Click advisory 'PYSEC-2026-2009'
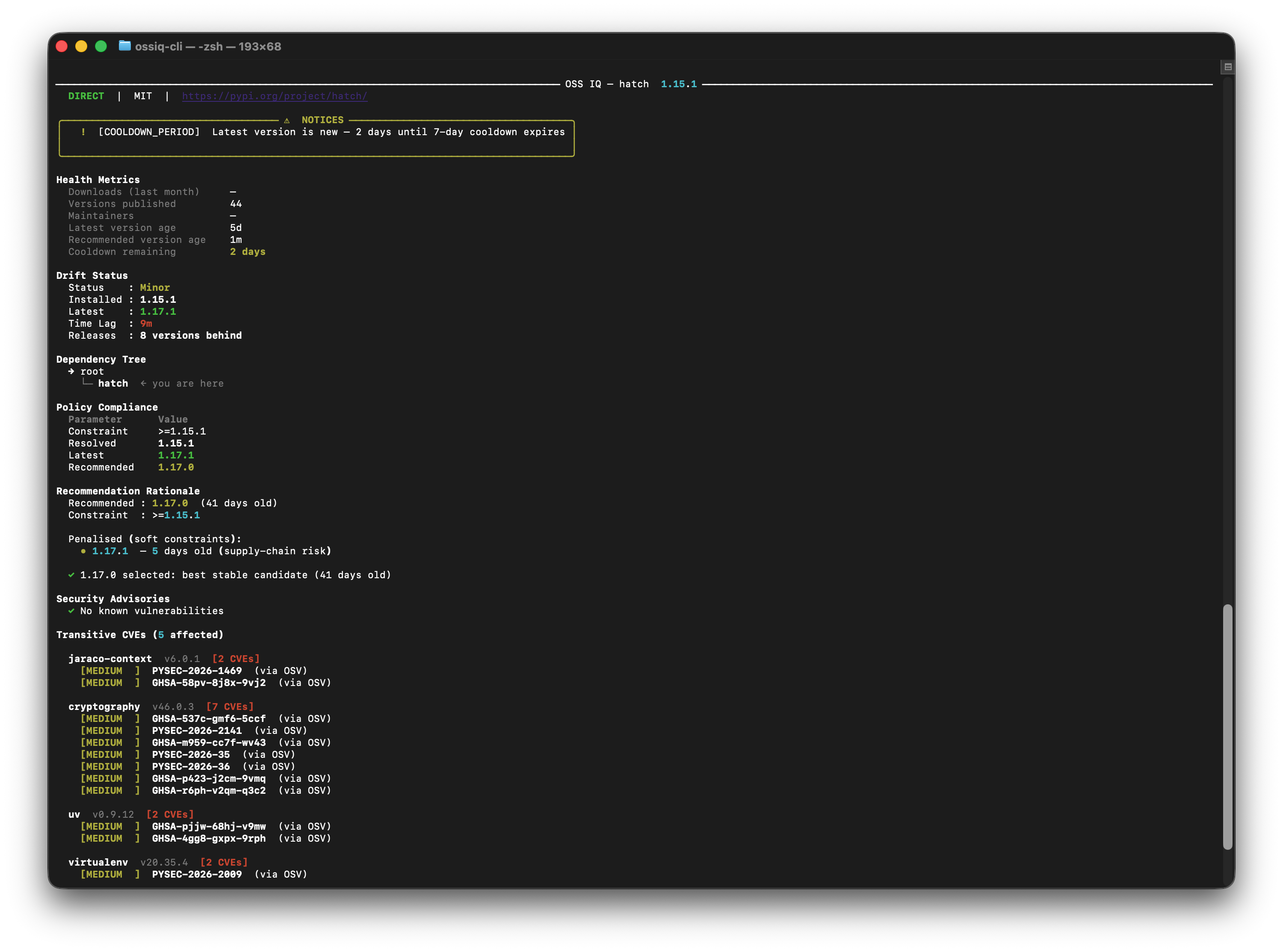The image size is (1283, 952). coord(197,875)
